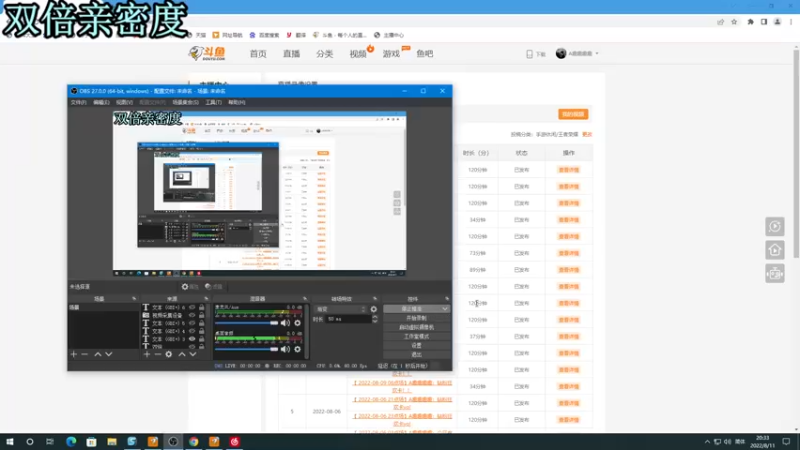Click the robot icon in right floating sidebar
This screenshot has width=800, height=450.
click(x=775, y=274)
